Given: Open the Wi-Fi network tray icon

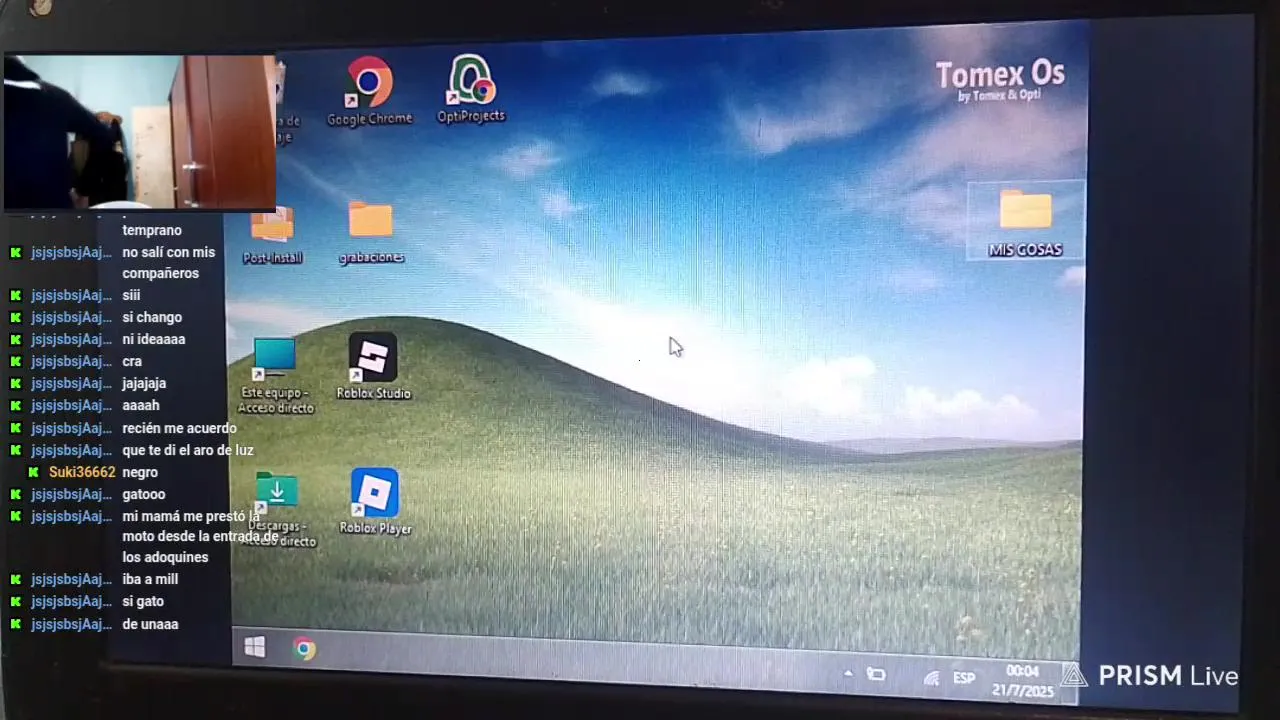Looking at the screenshot, I should (x=931, y=678).
